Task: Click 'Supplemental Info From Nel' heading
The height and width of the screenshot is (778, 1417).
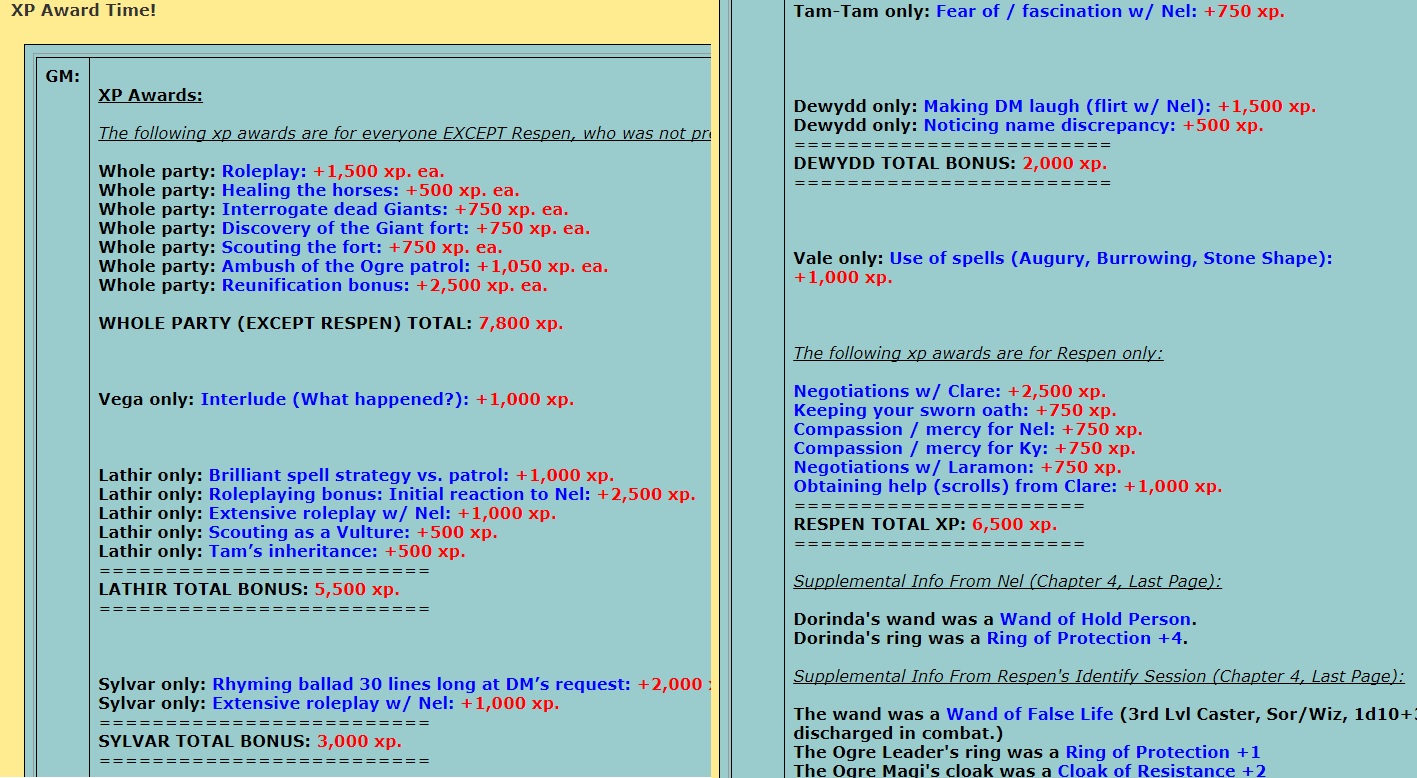Action: point(1008,582)
